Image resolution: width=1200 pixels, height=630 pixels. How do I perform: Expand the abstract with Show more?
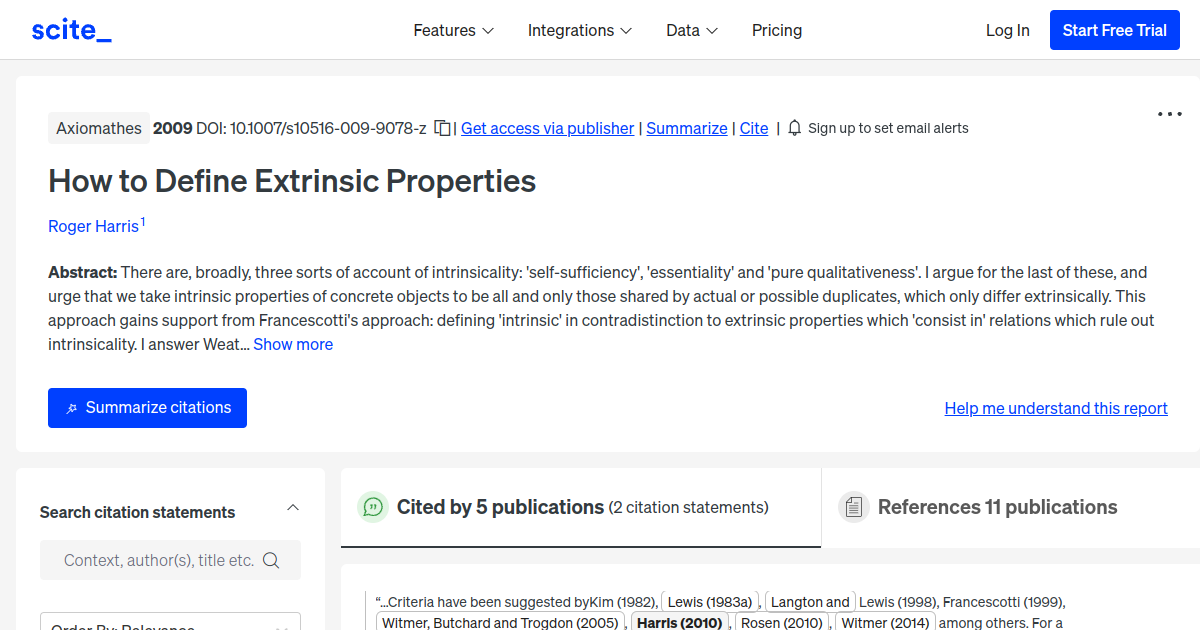293,344
